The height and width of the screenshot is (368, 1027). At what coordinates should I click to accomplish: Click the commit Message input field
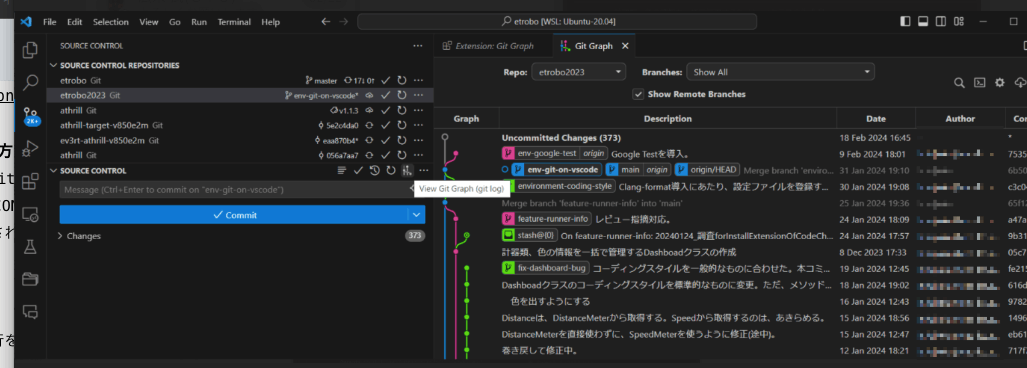(234, 190)
